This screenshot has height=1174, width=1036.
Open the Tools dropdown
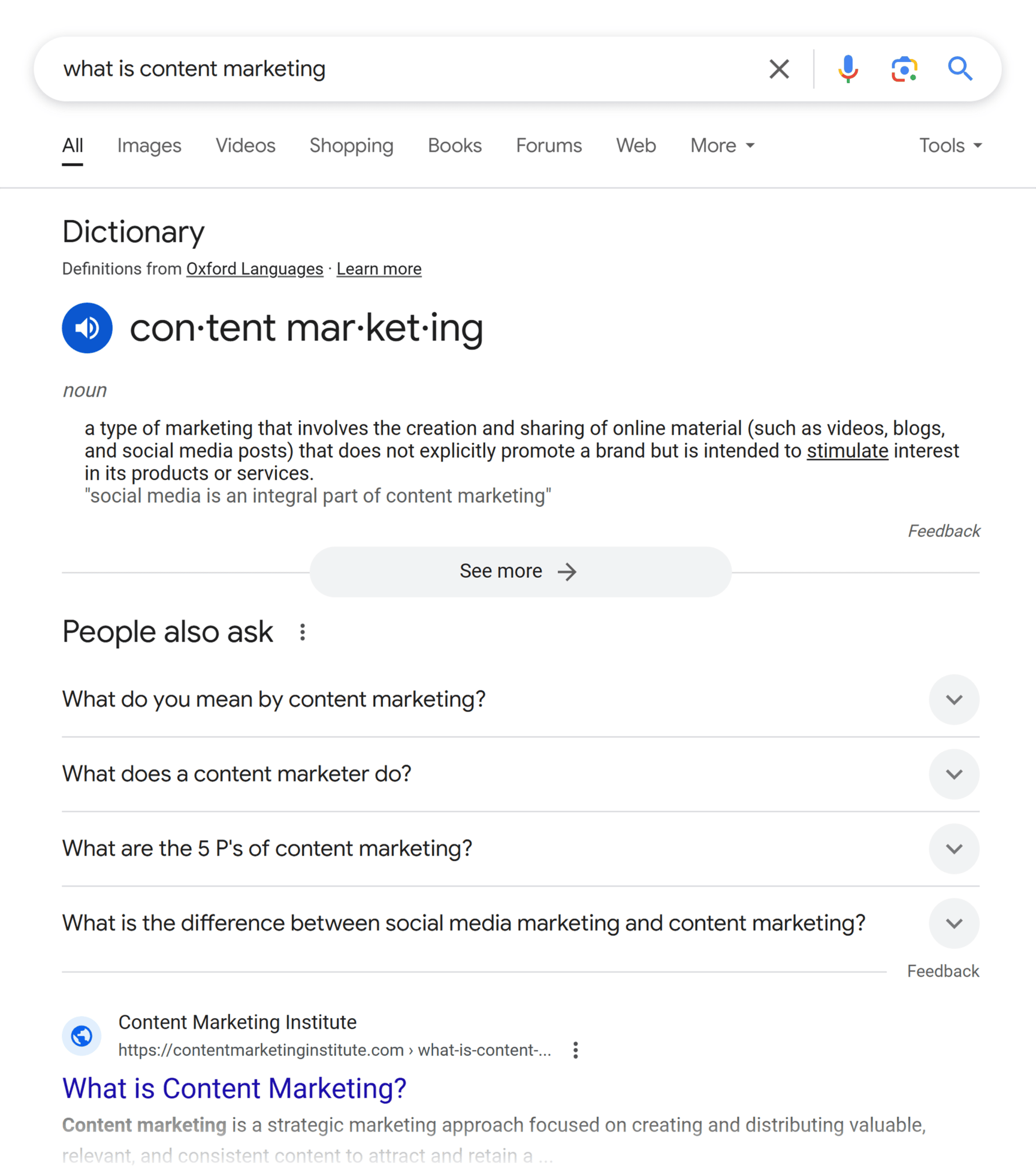click(949, 145)
